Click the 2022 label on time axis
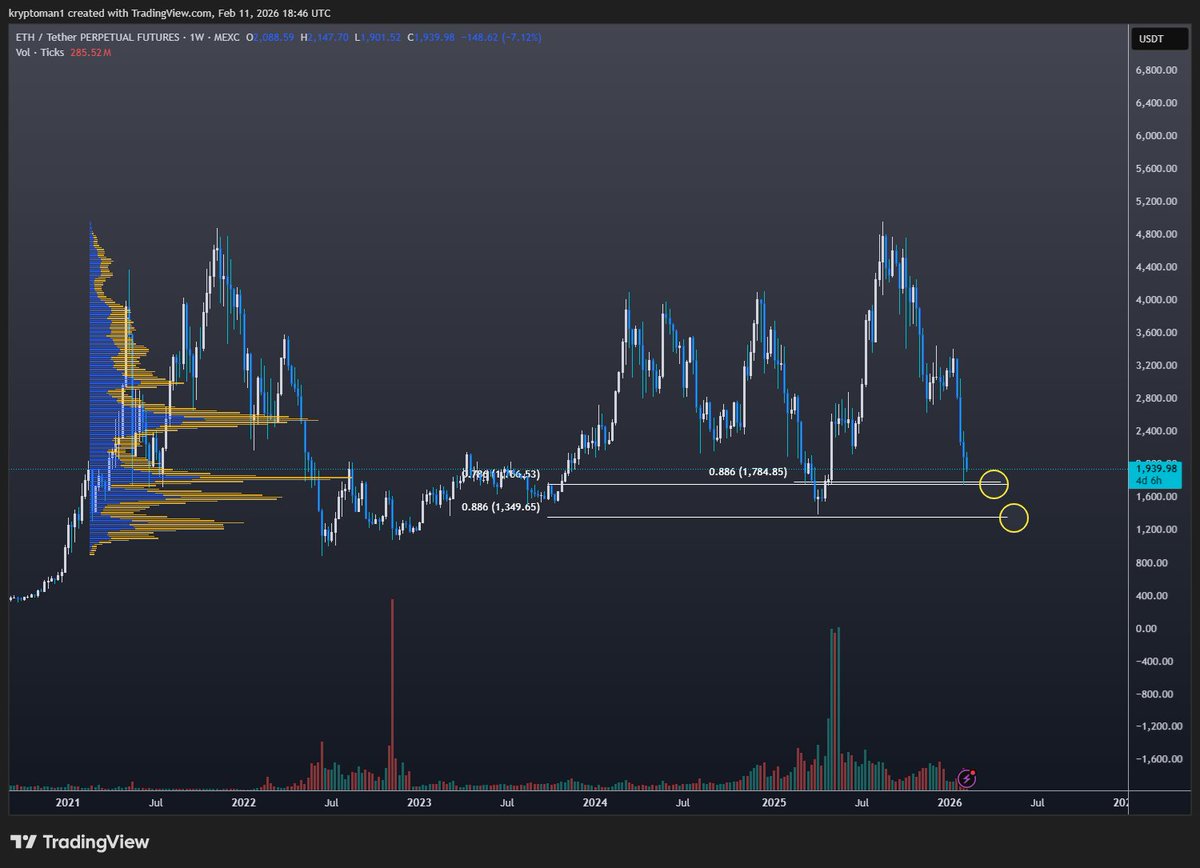 pyautogui.click(x=243, y=802)
